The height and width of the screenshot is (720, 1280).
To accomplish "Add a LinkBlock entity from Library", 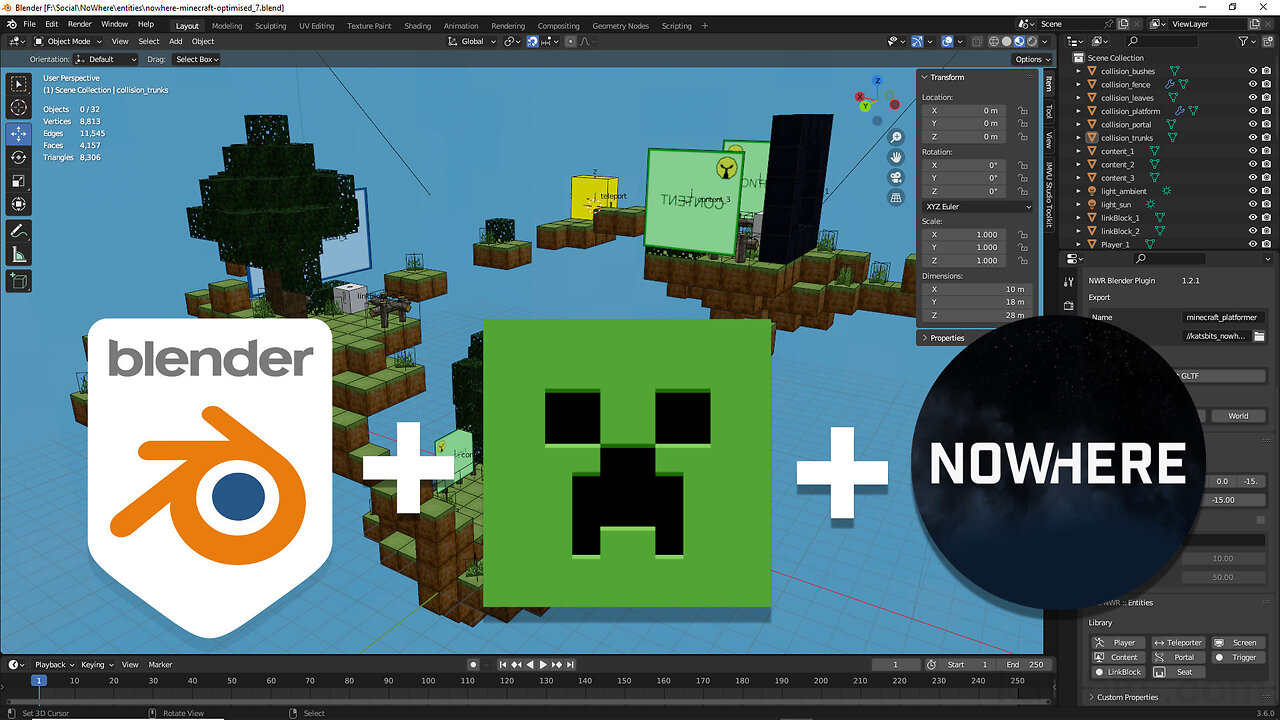I will pyautogui.click(x=1116, y=671).
